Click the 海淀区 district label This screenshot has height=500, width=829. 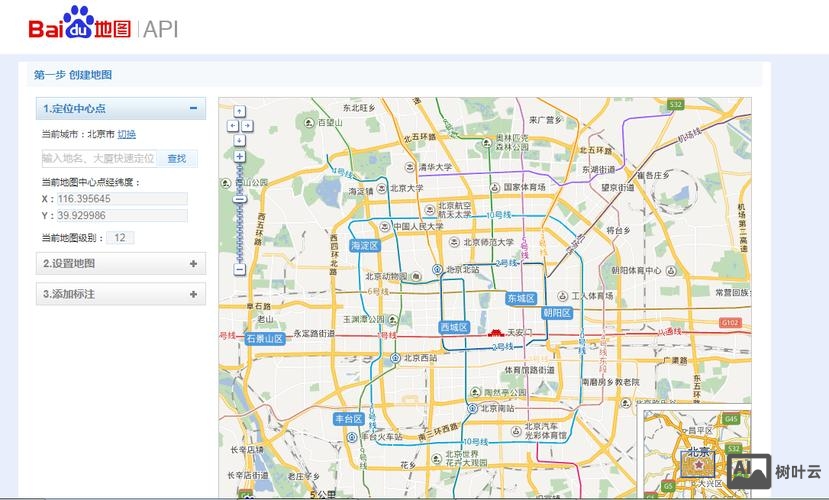point(365,246)
